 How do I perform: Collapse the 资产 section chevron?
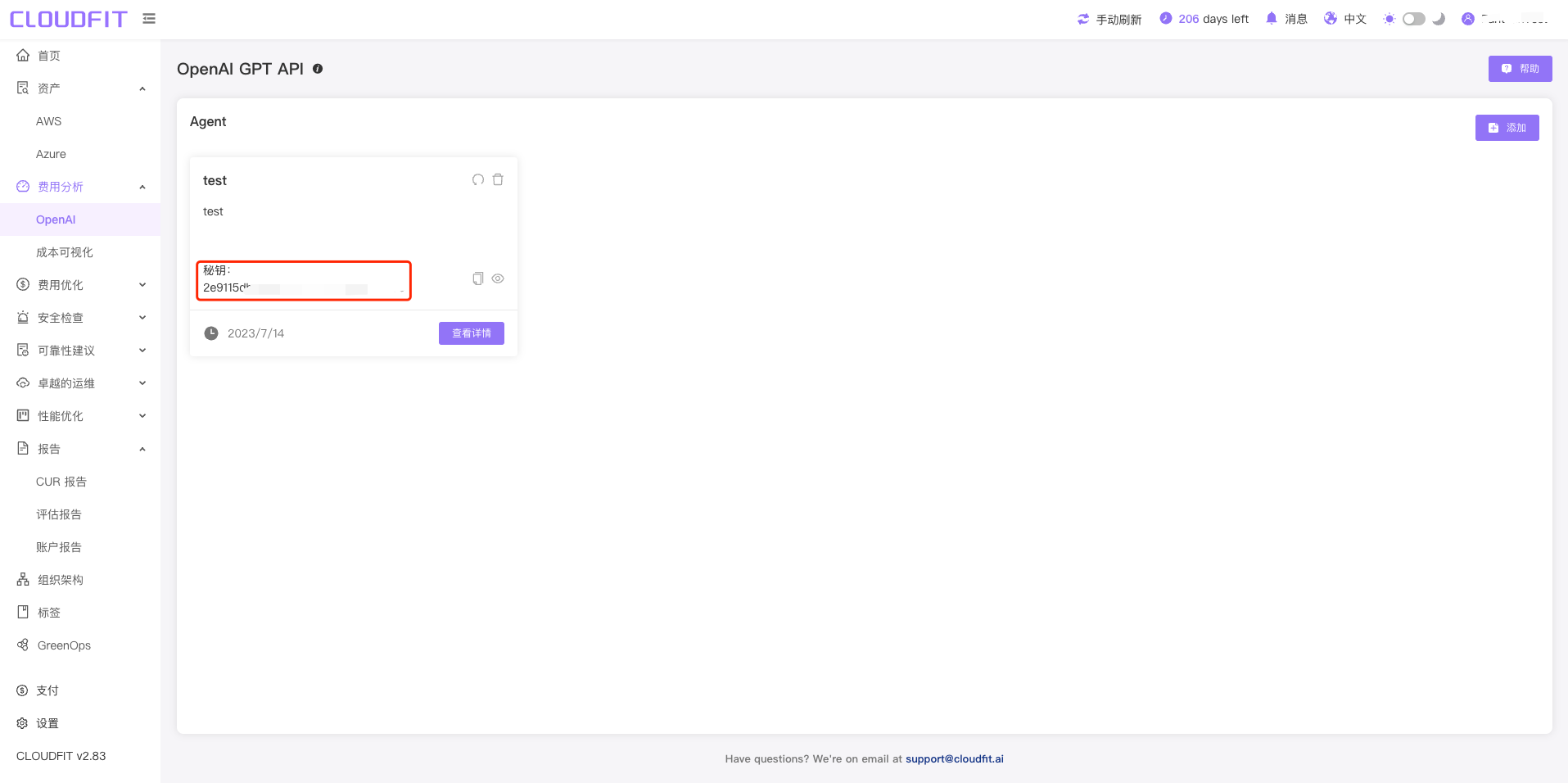(x=142, y=88)
